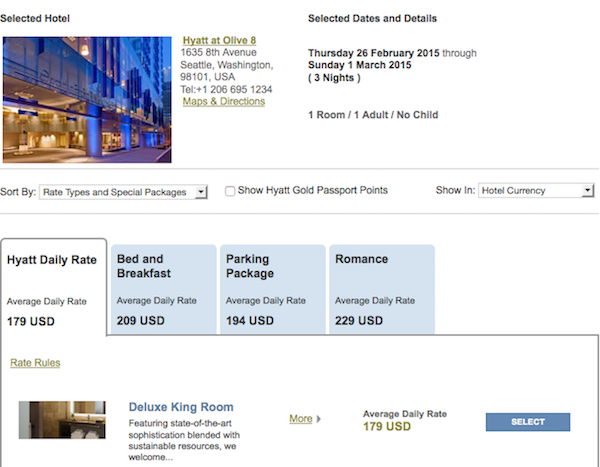Click the Deluxe King Room title

(x=181, y=407)
